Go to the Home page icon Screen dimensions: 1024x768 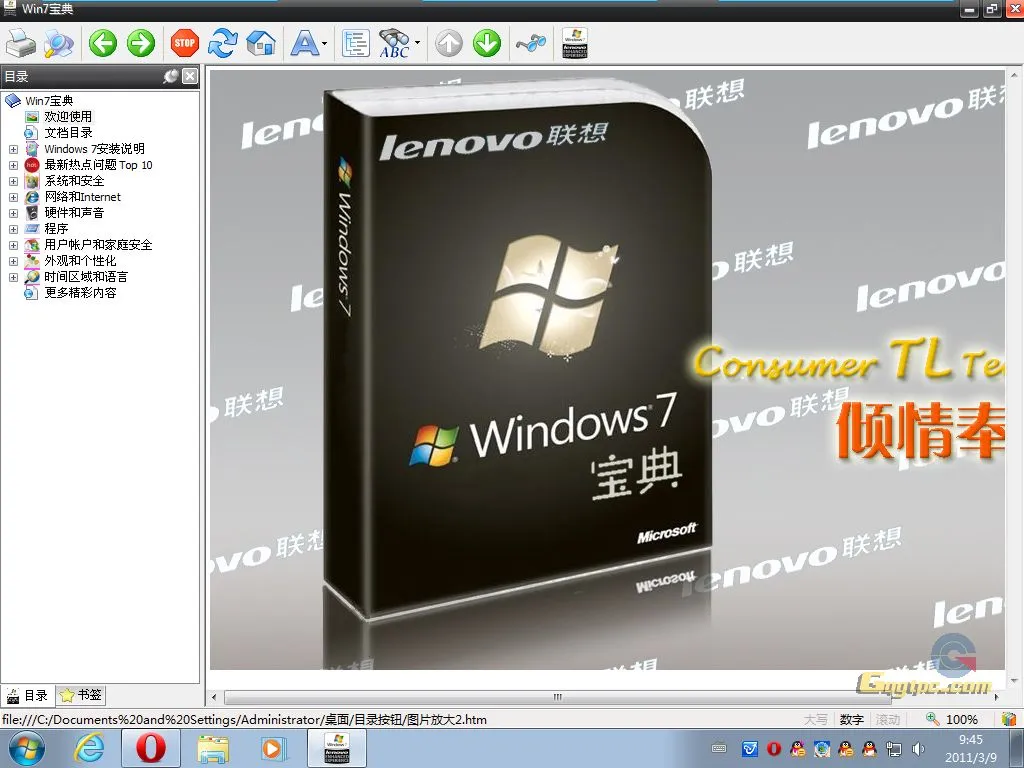click(260, 43)
